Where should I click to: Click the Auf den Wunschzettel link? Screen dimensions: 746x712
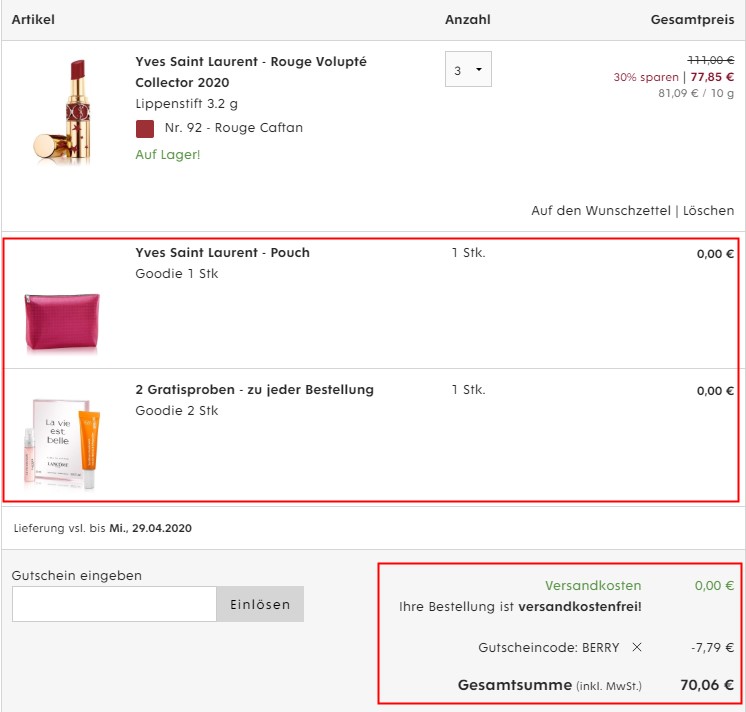(601, 211)
